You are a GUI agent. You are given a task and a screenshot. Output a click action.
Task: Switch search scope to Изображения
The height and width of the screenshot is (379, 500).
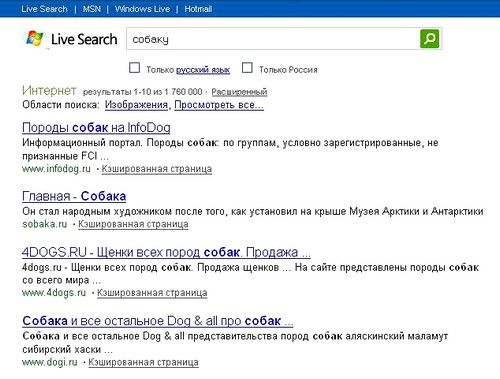(136, 105)
